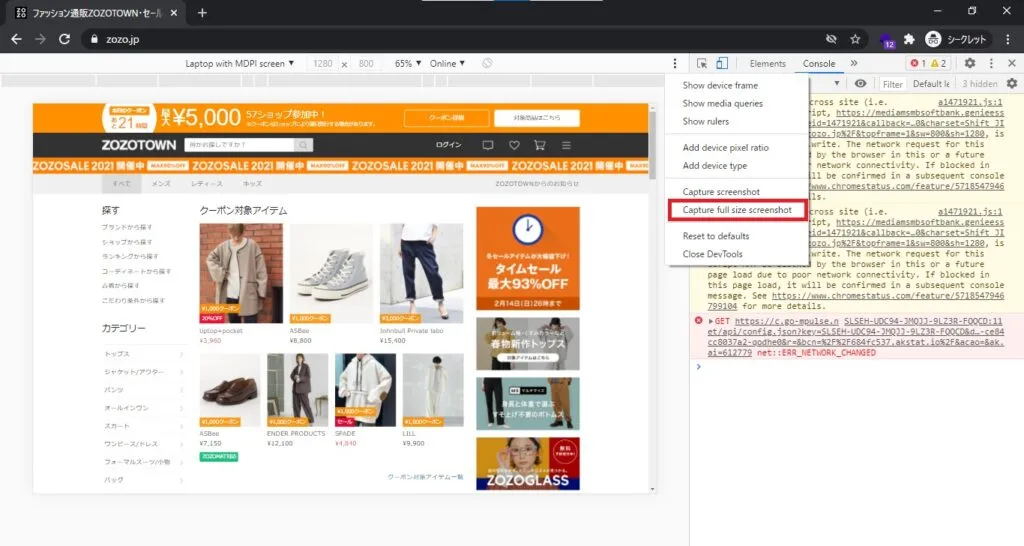This screenshot has height=546, width=1024.
Task: Open the favorites heart icon on ZOZOTOWN
Action: click(x=514, y=145)
